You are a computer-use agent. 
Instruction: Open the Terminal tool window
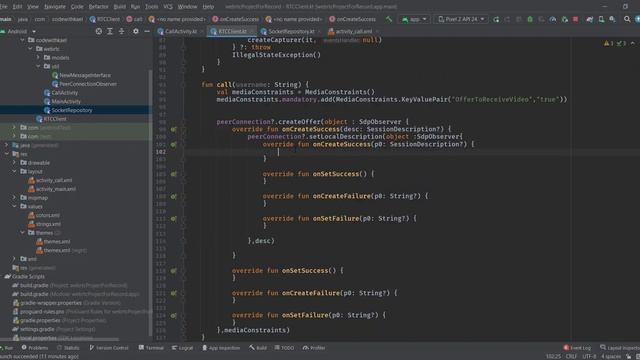(151, 348)
